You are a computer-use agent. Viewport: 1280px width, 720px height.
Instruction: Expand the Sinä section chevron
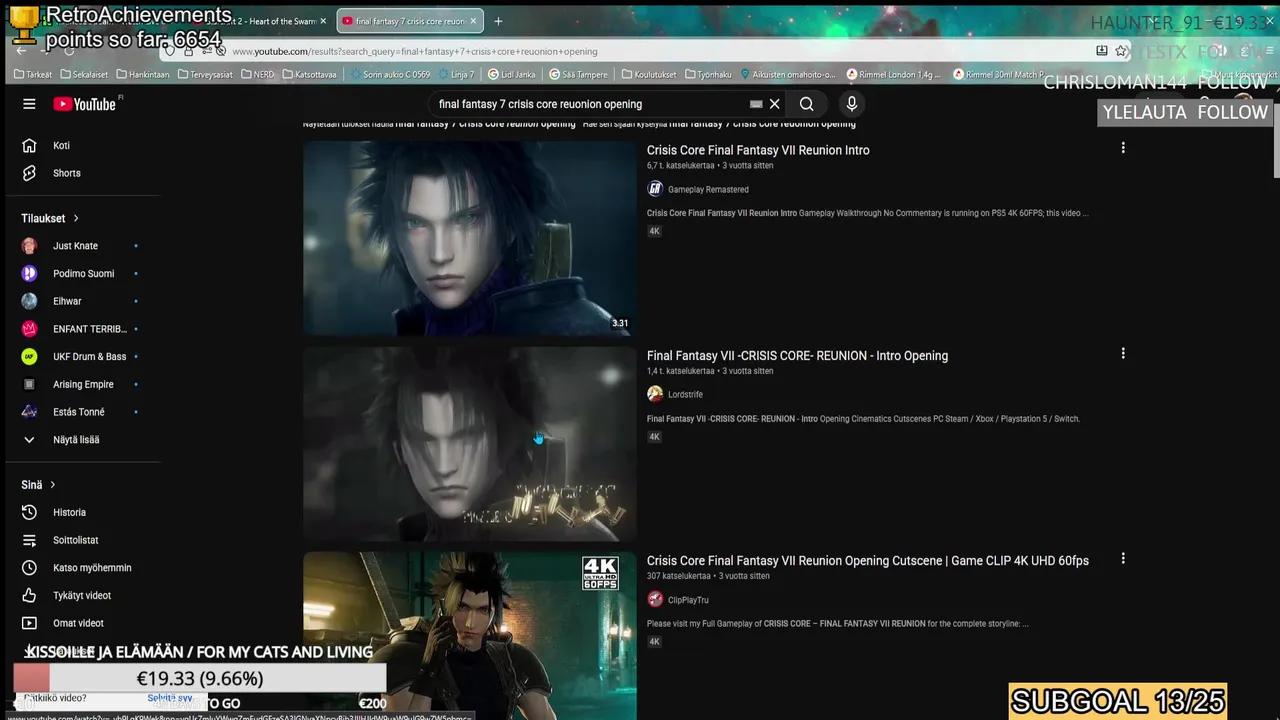39,485
